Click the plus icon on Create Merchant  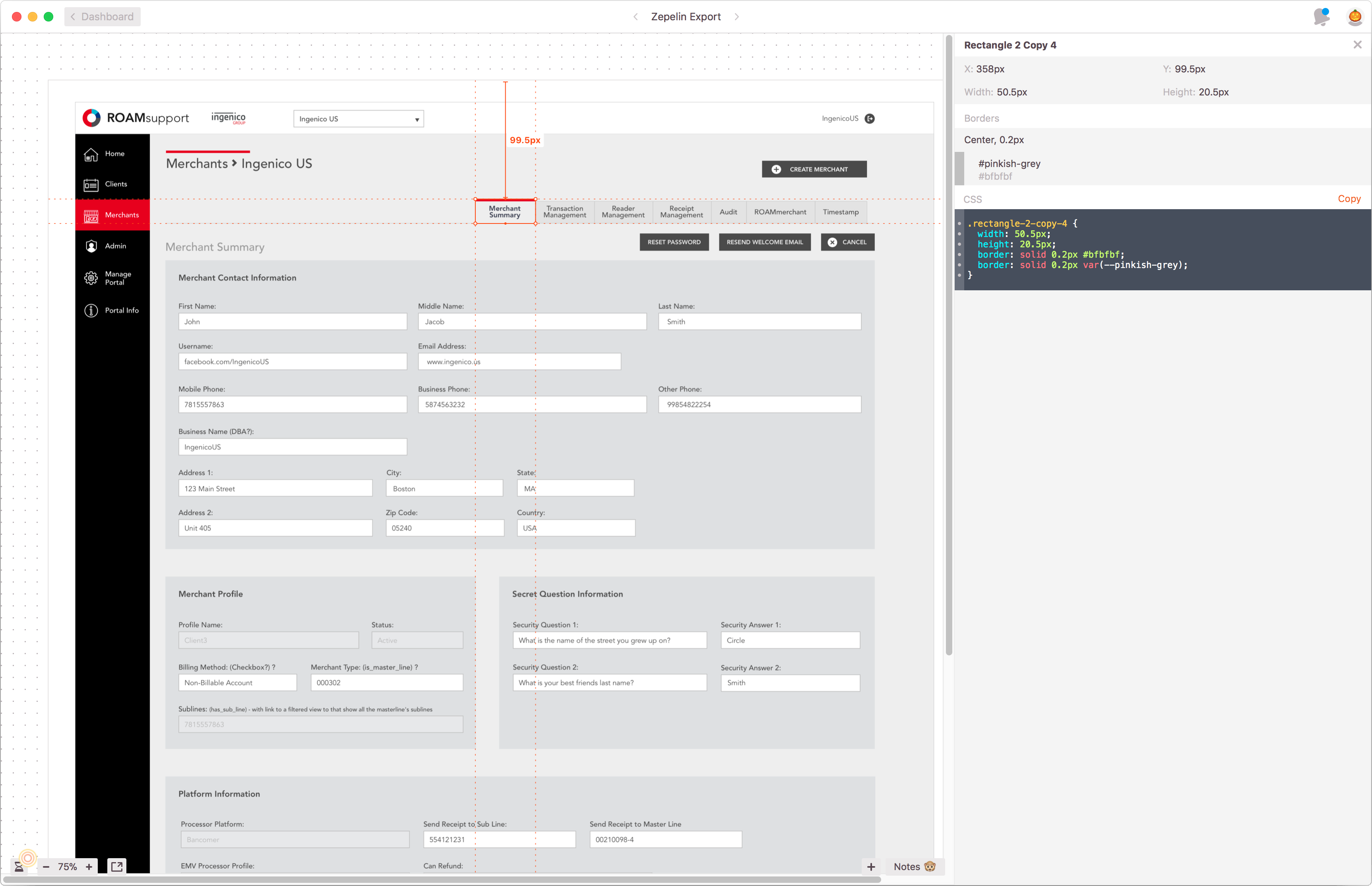[776, 169]
